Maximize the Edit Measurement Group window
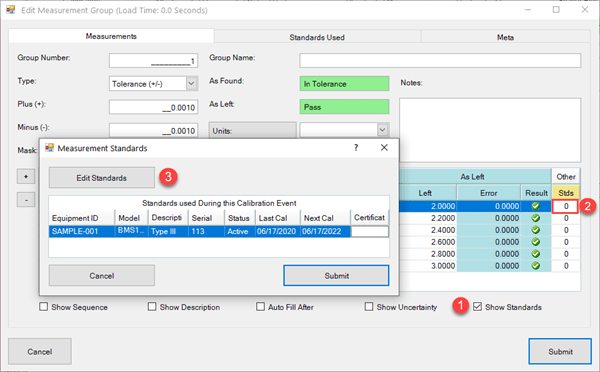The image size is (600, 372). [x=556, y=10]
